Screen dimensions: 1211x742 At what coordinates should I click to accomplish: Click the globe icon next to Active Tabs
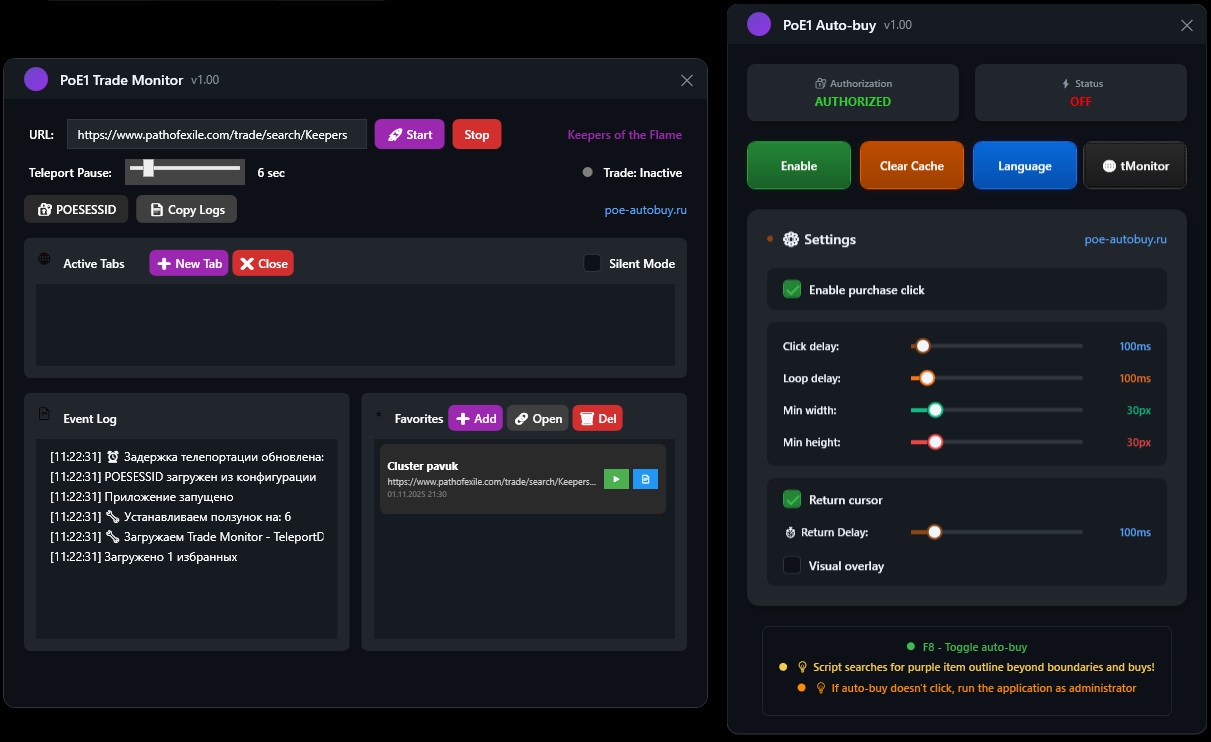pyautogui.click(x=42, y=263)
